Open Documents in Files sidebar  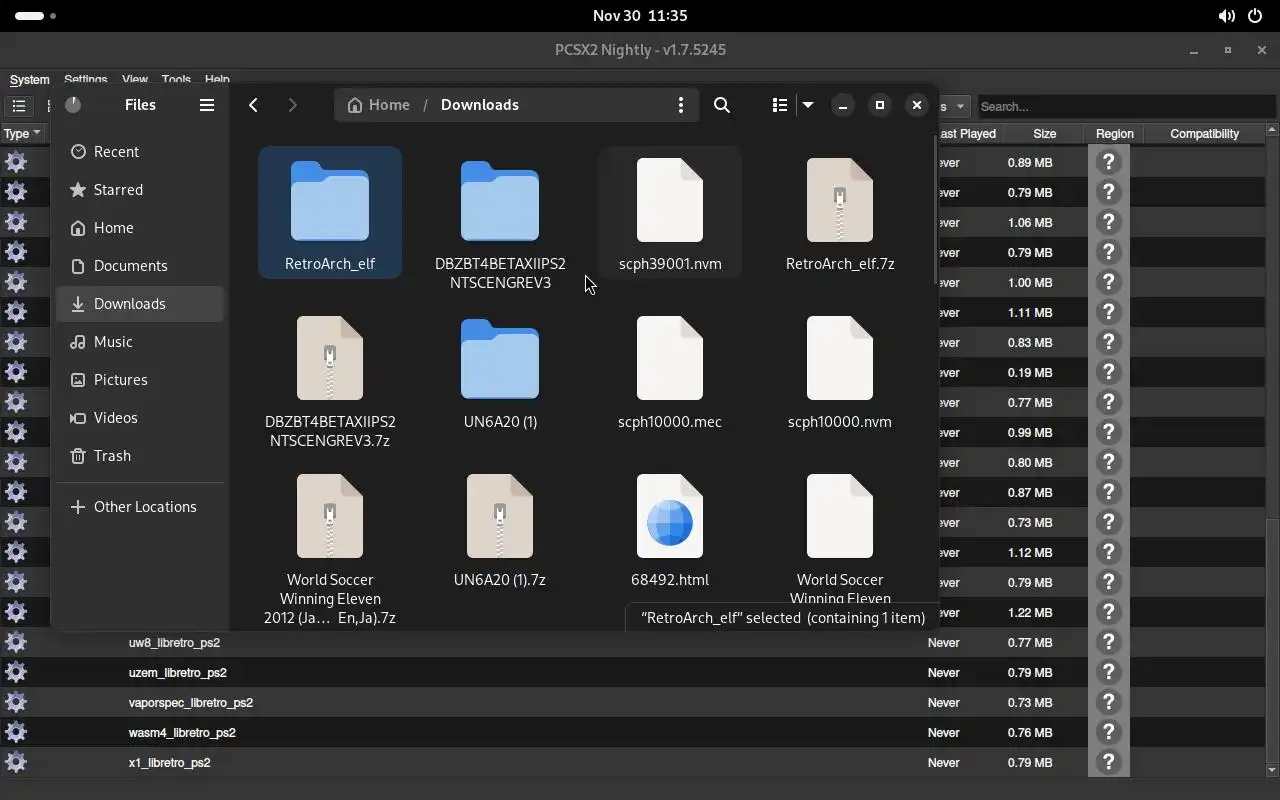click(x=140, y=266)
